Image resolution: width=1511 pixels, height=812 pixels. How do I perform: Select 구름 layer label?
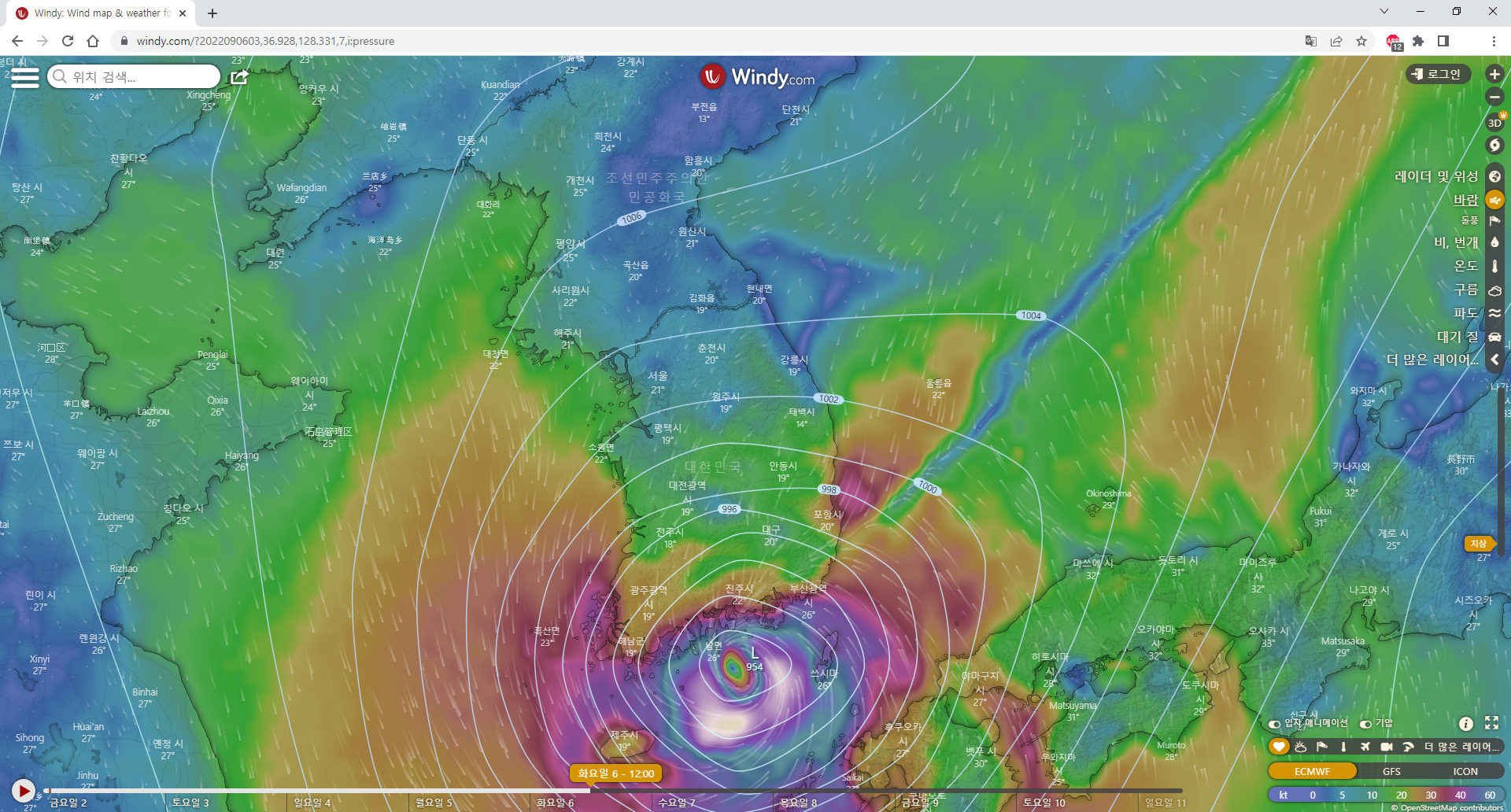click(1466, 290)
